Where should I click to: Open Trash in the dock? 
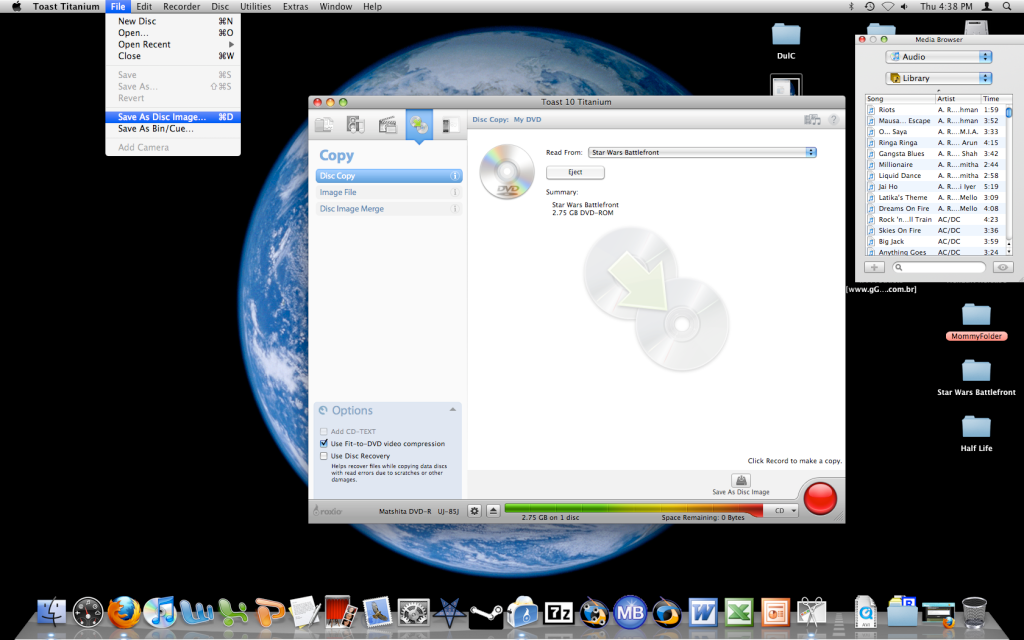tap(974, 613)
